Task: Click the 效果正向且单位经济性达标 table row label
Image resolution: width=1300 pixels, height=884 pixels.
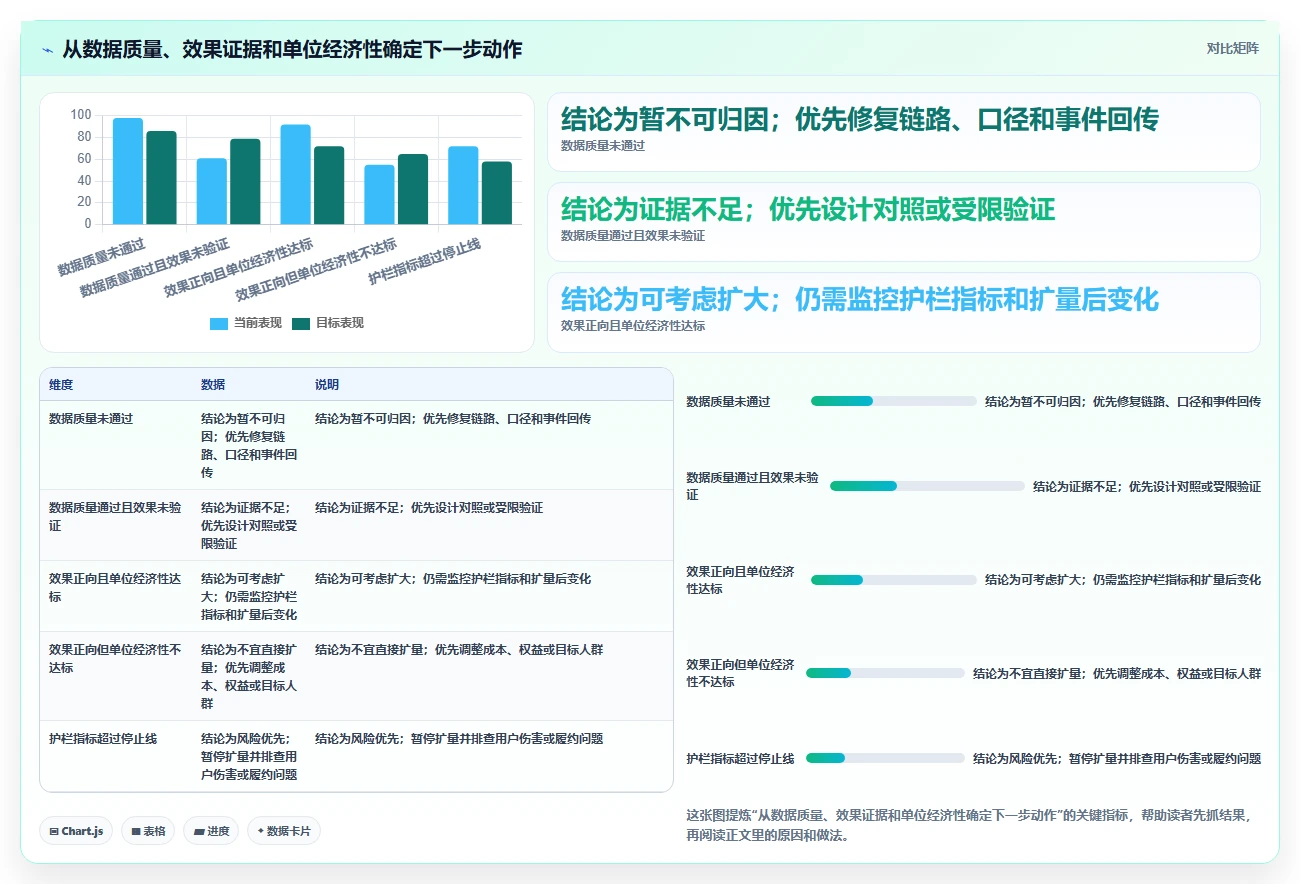Action: 115,587
